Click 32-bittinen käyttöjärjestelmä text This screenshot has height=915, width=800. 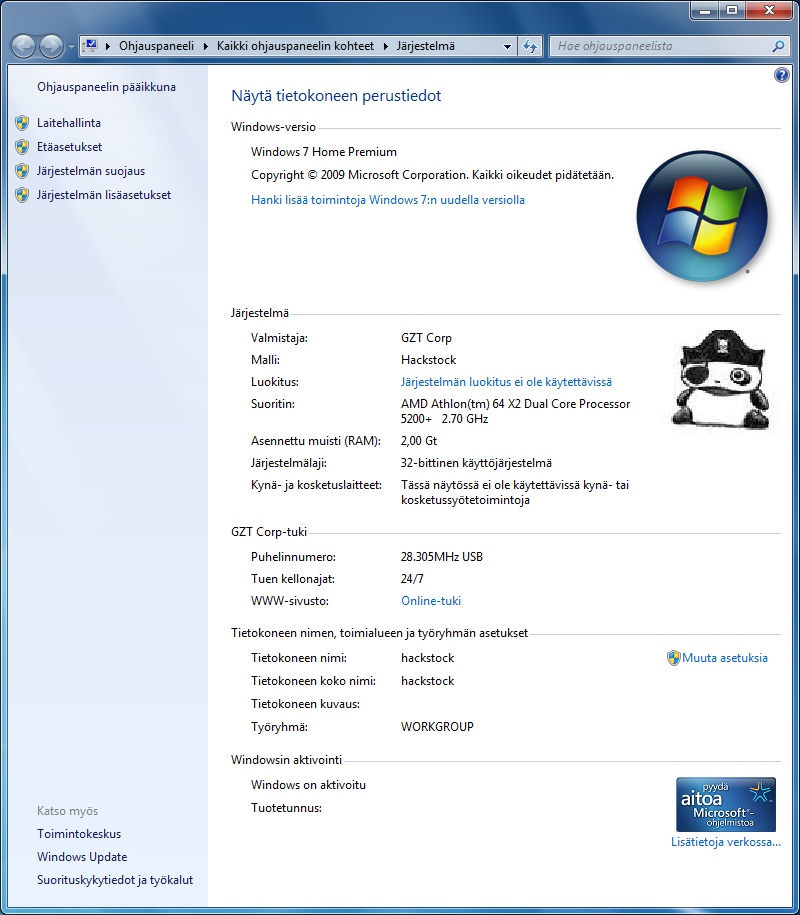(476, 463)
